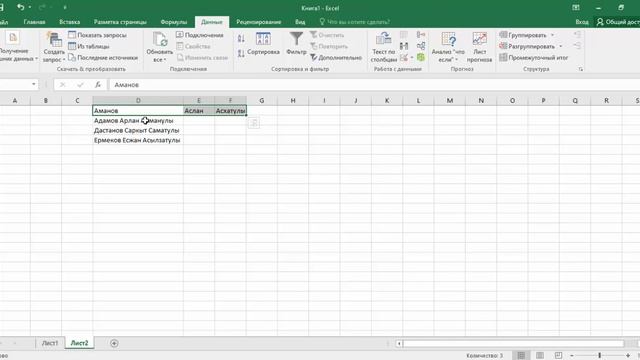Open the Сортировка (Sort) dialog icon
The height and width of the screenshot is (360, 640).
click(x=263, y=39)
